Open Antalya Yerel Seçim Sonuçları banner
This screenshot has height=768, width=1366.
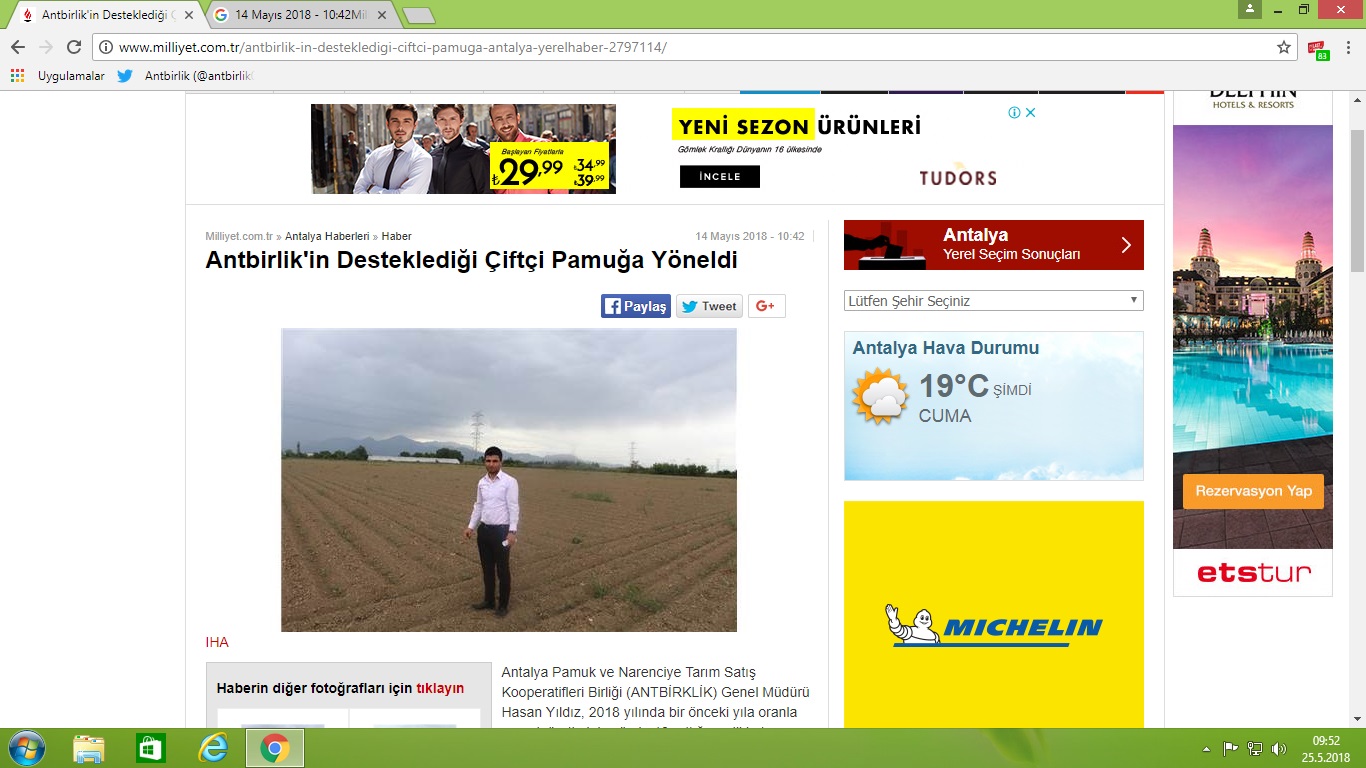[994, 245]
